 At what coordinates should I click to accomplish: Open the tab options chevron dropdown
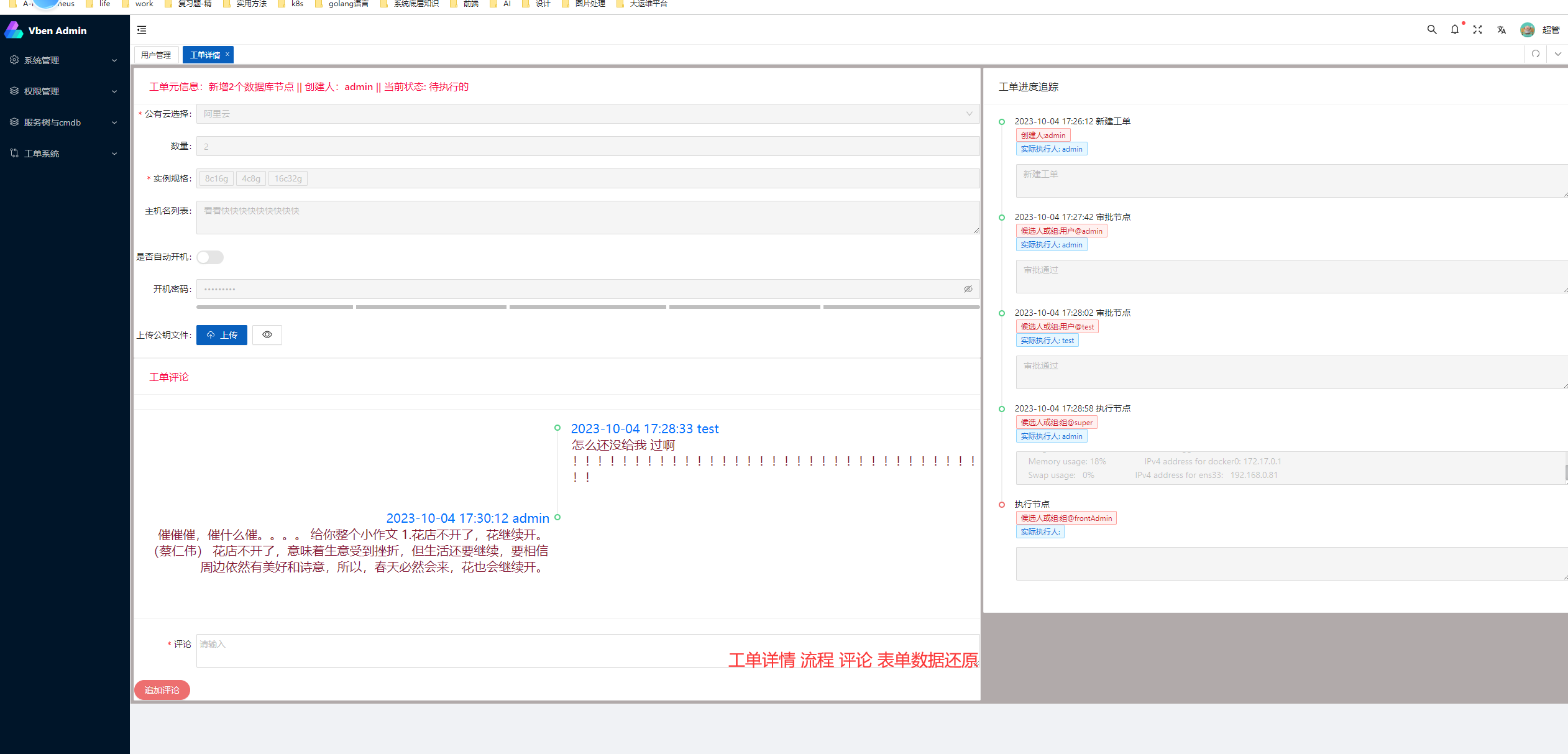coord(1558,54)
